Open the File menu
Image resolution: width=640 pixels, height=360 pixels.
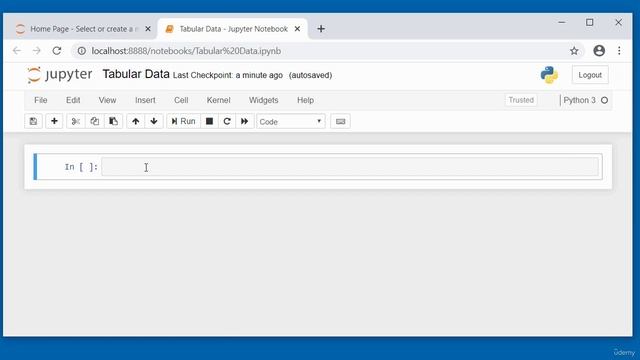[41, 100]
